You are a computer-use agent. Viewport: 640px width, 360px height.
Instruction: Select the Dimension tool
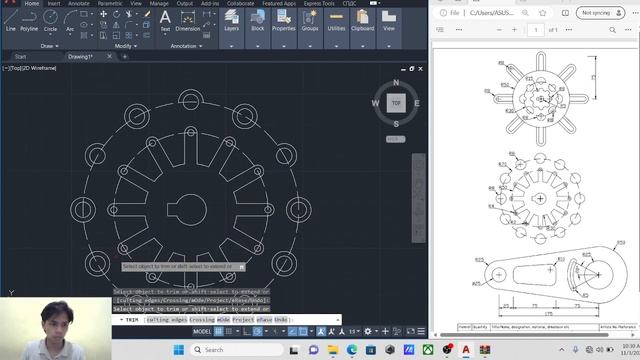click(188, 21)
